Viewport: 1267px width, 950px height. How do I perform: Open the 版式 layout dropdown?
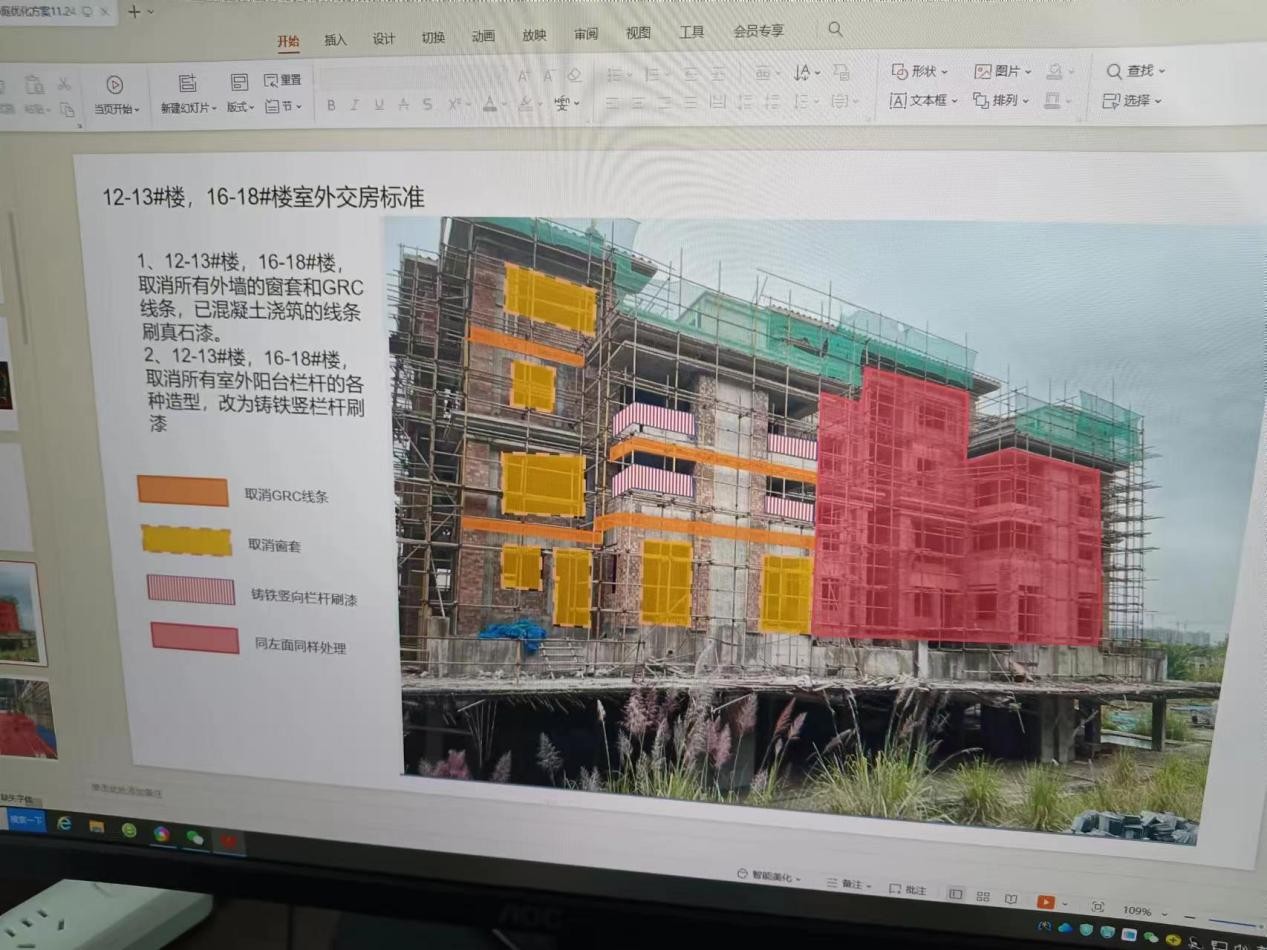[x=240, y=107]
